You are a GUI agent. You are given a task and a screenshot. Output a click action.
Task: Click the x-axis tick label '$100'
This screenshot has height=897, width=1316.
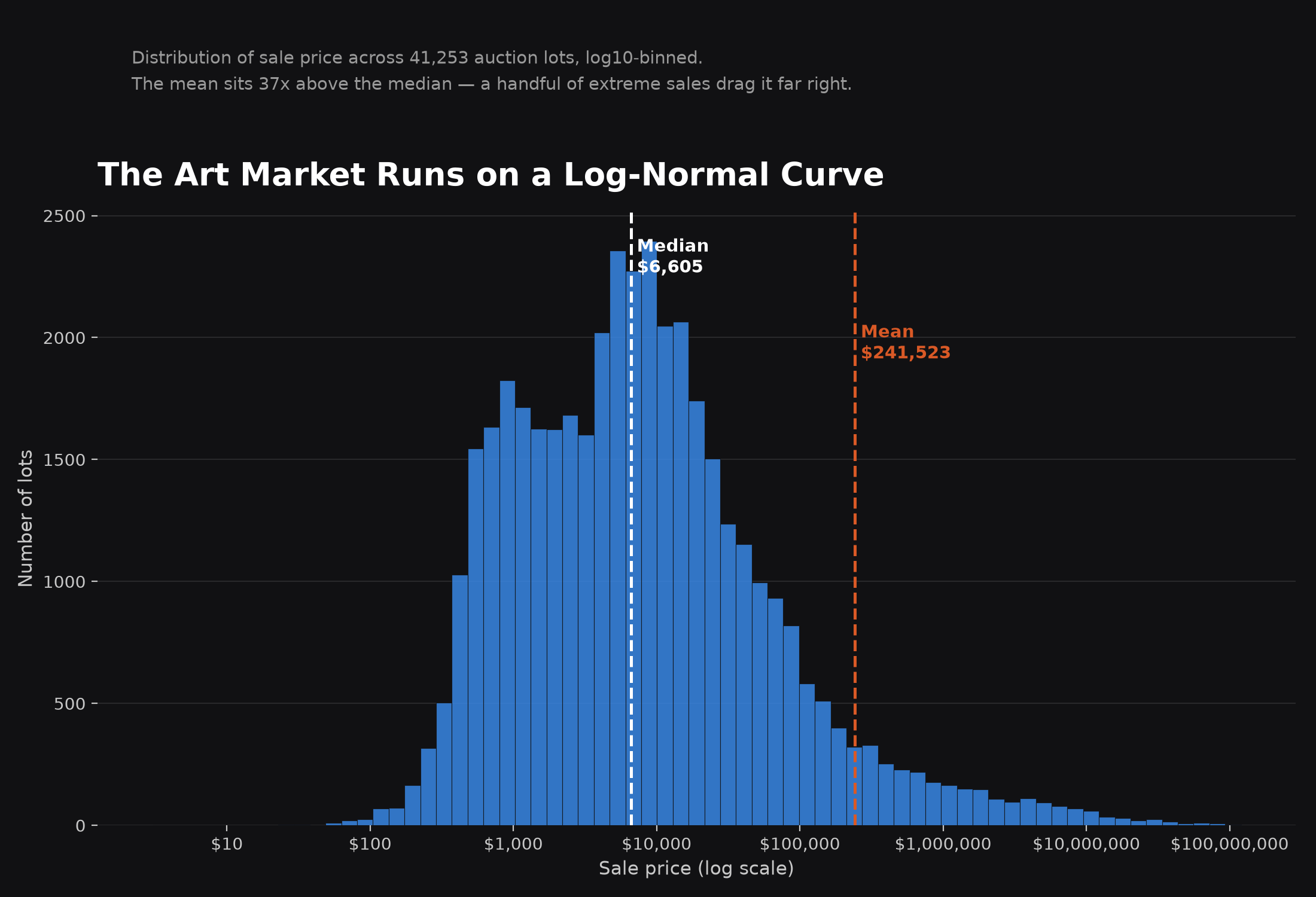pos(370,844)
